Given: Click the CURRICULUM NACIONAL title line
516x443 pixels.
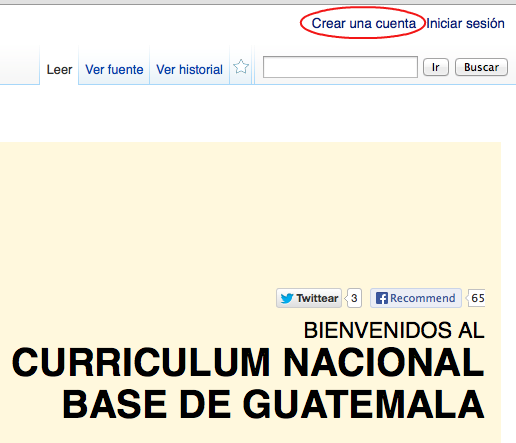Looking at the screenshot, I should point(248,362).
